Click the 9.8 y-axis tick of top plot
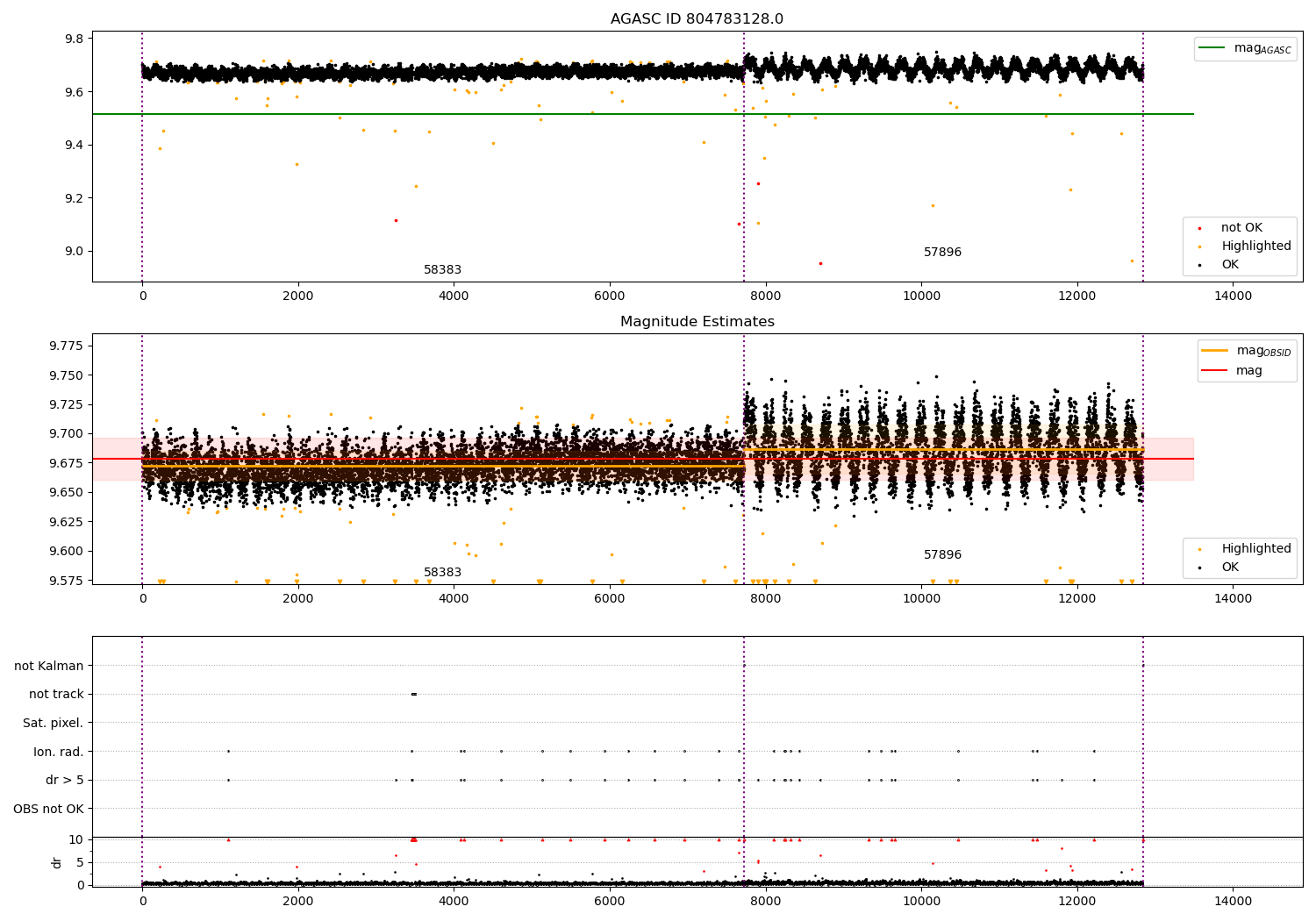 tap(74, 39)
